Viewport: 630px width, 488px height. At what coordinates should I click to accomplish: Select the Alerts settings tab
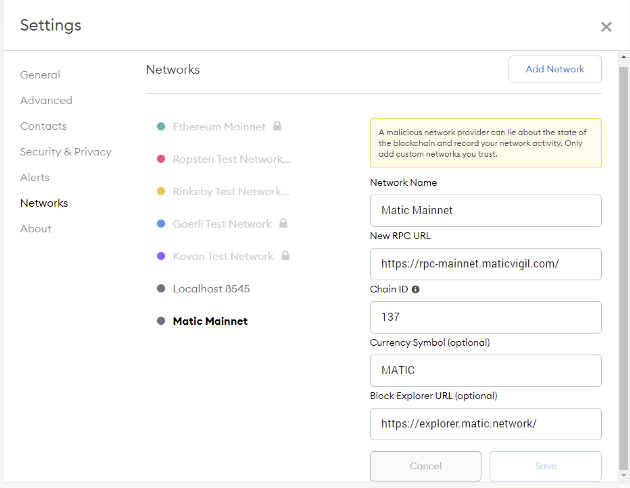(36, 177)
